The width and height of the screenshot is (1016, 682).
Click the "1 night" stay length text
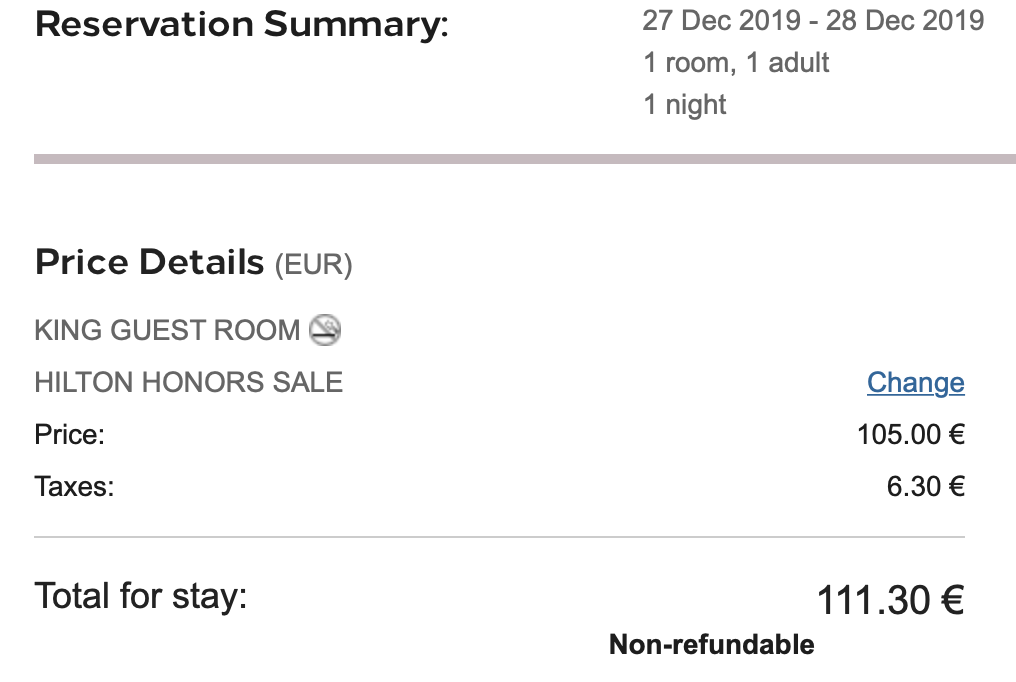point(685,104)
